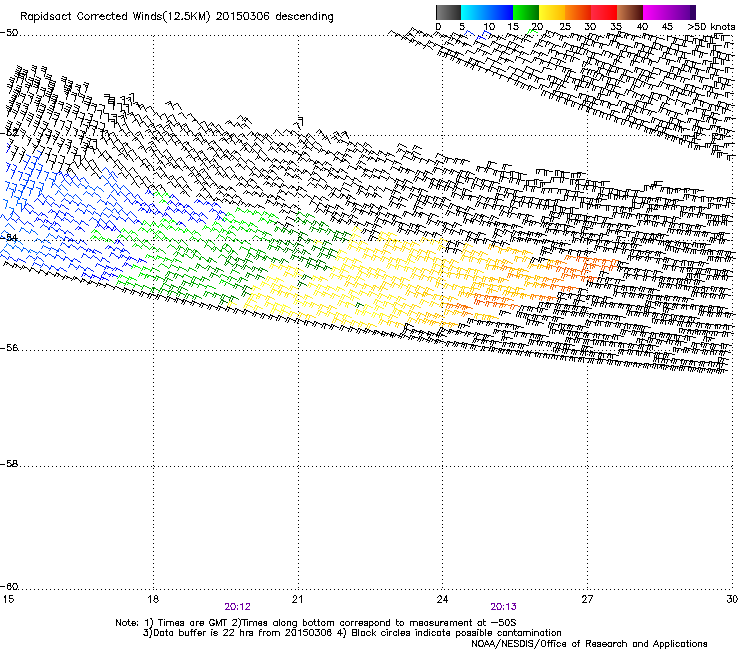Click the latitude -60 axis label
This screenshot has height=650, width=740.
point(9,587)
